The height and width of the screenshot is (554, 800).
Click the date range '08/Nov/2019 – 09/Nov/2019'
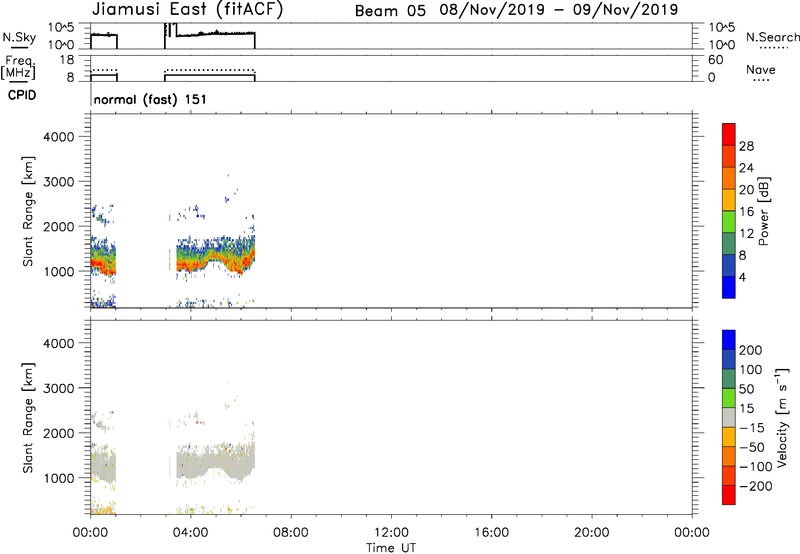(x=559, y=10)
